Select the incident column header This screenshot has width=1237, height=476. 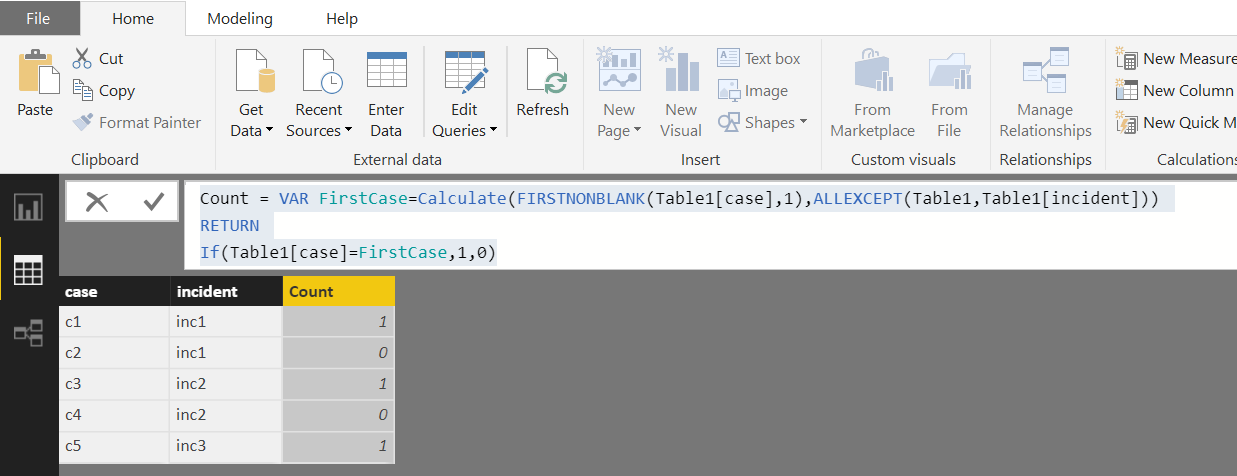(226, 291)
